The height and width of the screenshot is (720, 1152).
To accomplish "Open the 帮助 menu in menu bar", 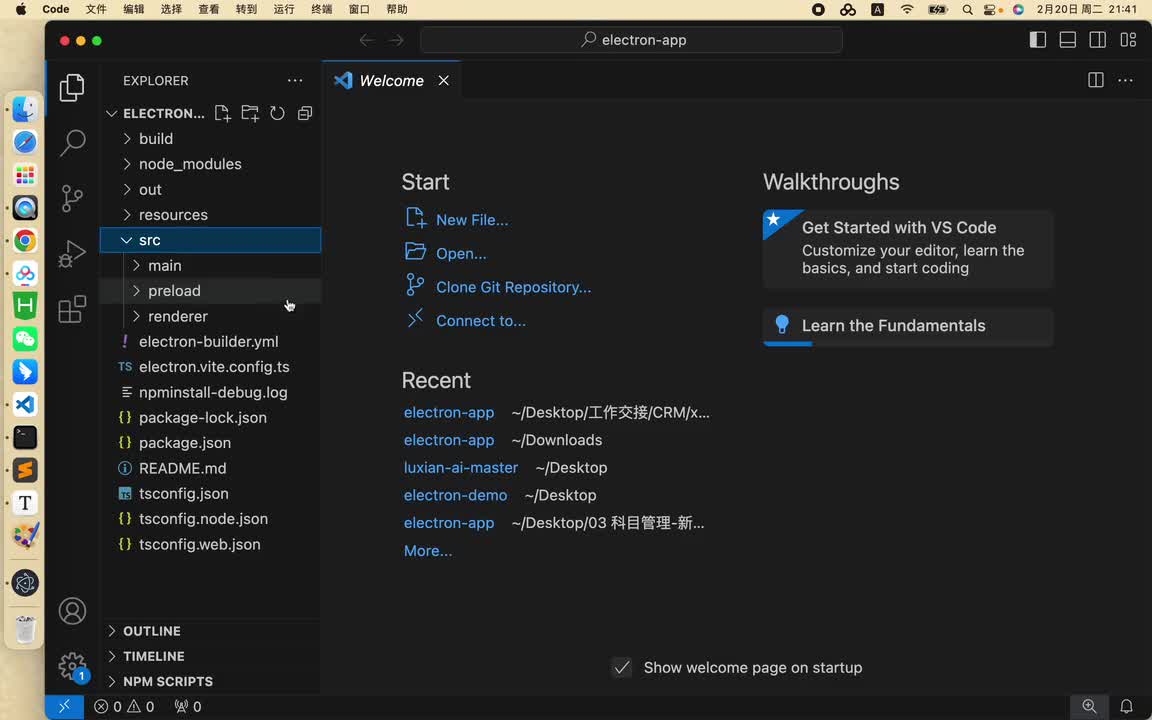I will tap(397, 10).
